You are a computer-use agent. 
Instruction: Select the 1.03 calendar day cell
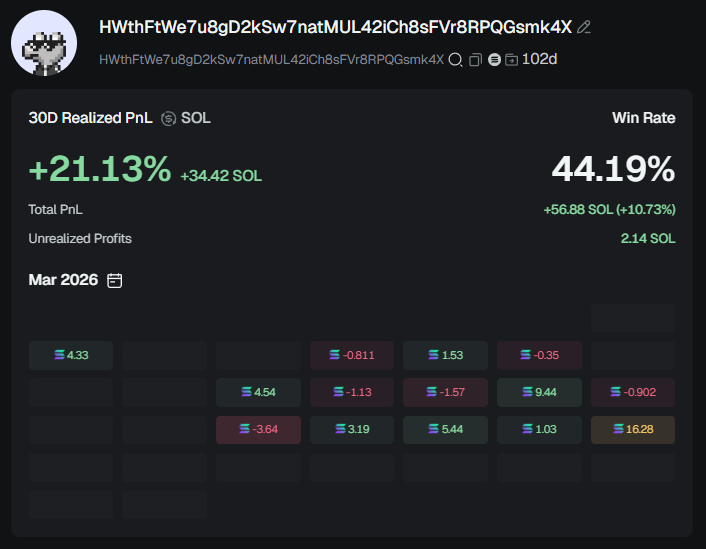coord(539,430)
